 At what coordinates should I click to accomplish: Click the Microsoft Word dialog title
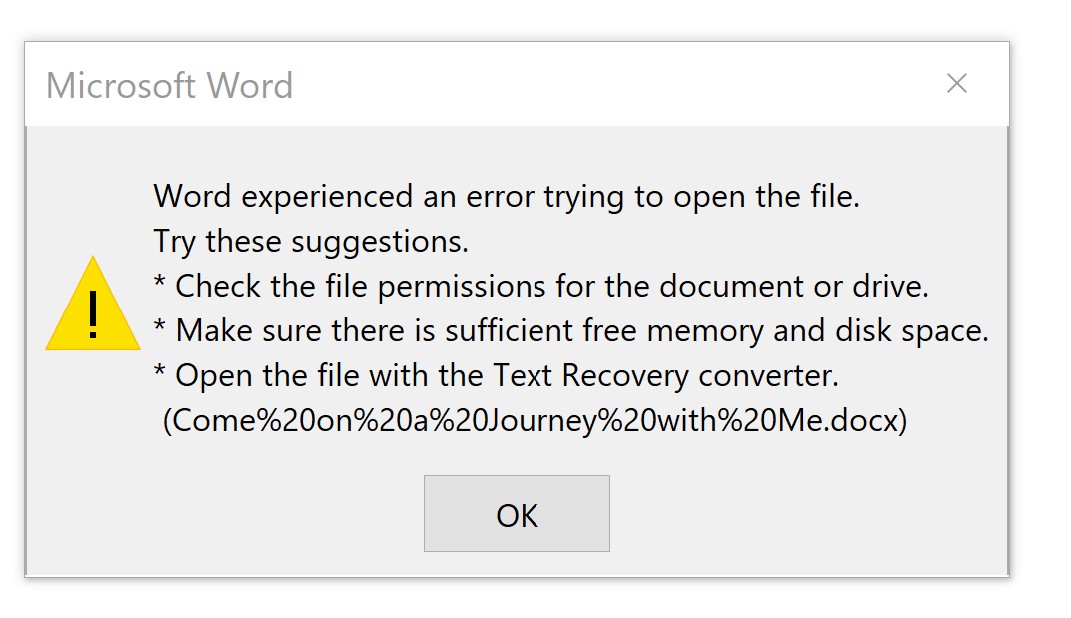(x=169, y=85)
